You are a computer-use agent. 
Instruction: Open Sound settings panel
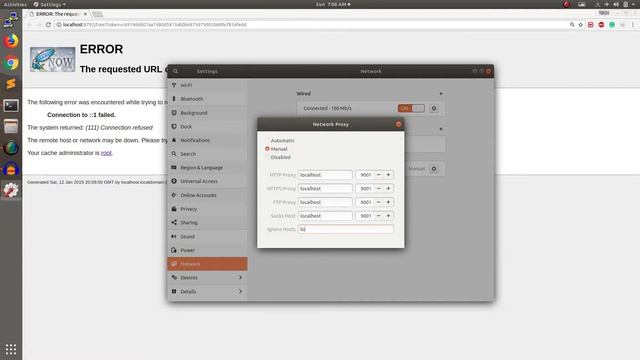(x=207, y=236)
